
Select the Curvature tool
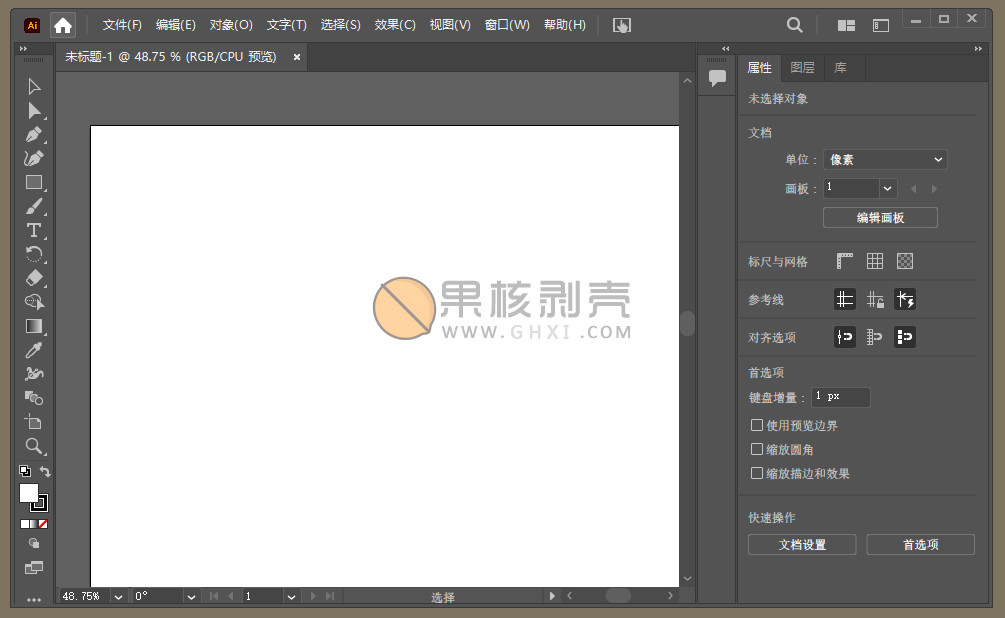pos(34,158)
